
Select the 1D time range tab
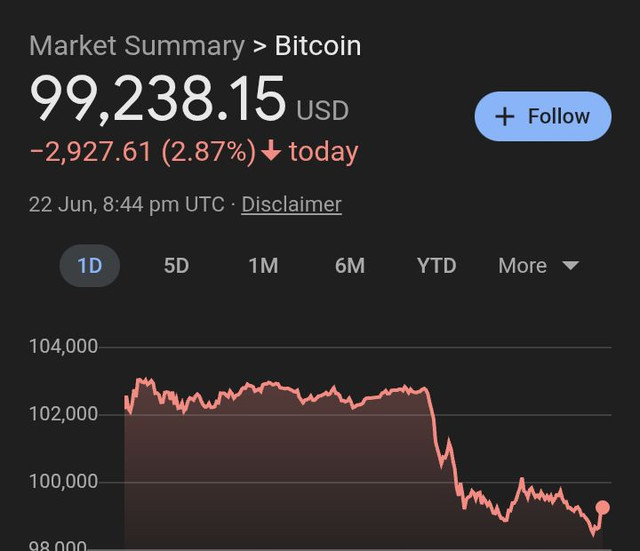[90, 266]
